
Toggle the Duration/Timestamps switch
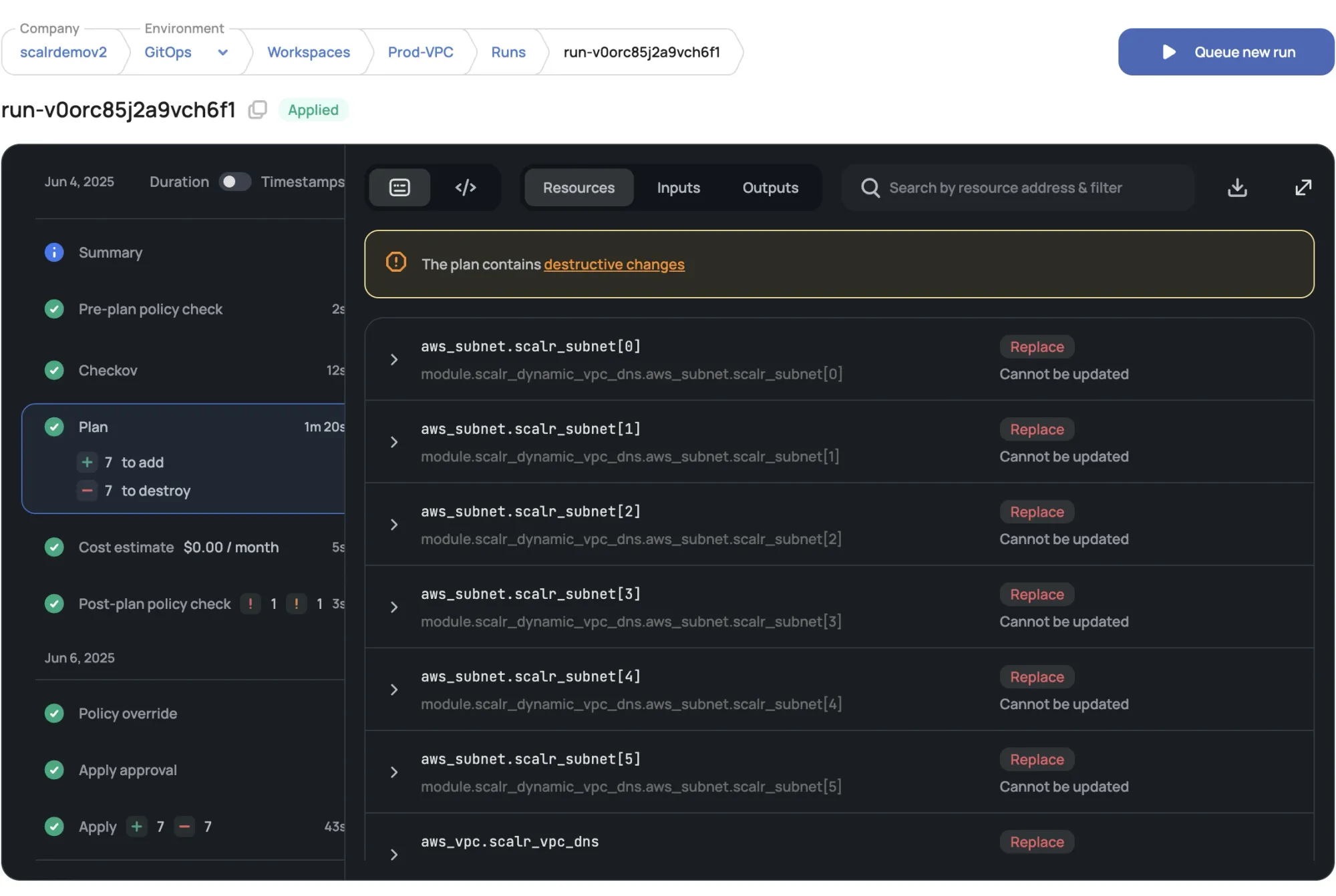point(234,182)
